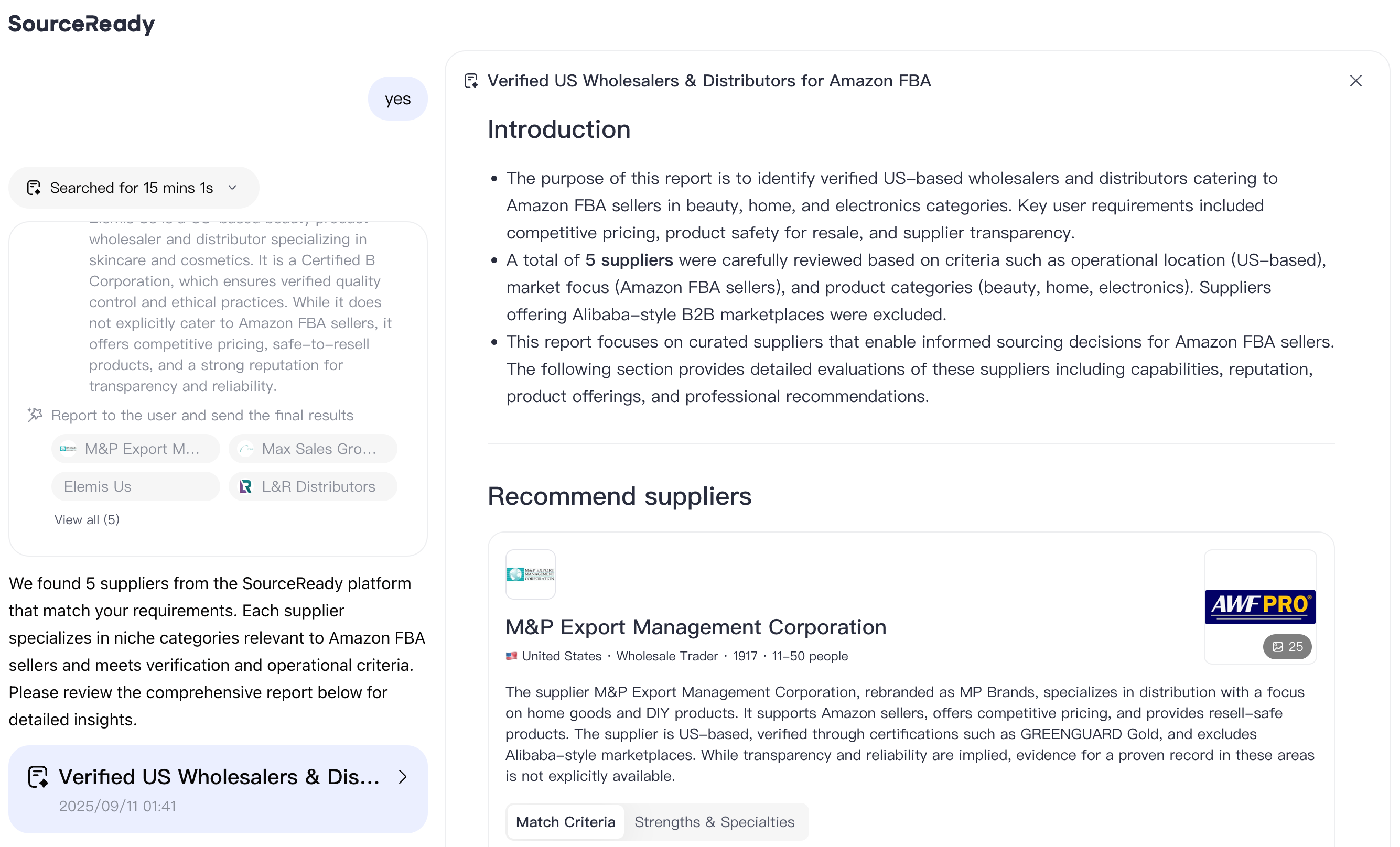Image resolution: width=1400 pixels, height=847 pixels.
Task: Click the 25 images count badge
Action: tap(1287, 646)
